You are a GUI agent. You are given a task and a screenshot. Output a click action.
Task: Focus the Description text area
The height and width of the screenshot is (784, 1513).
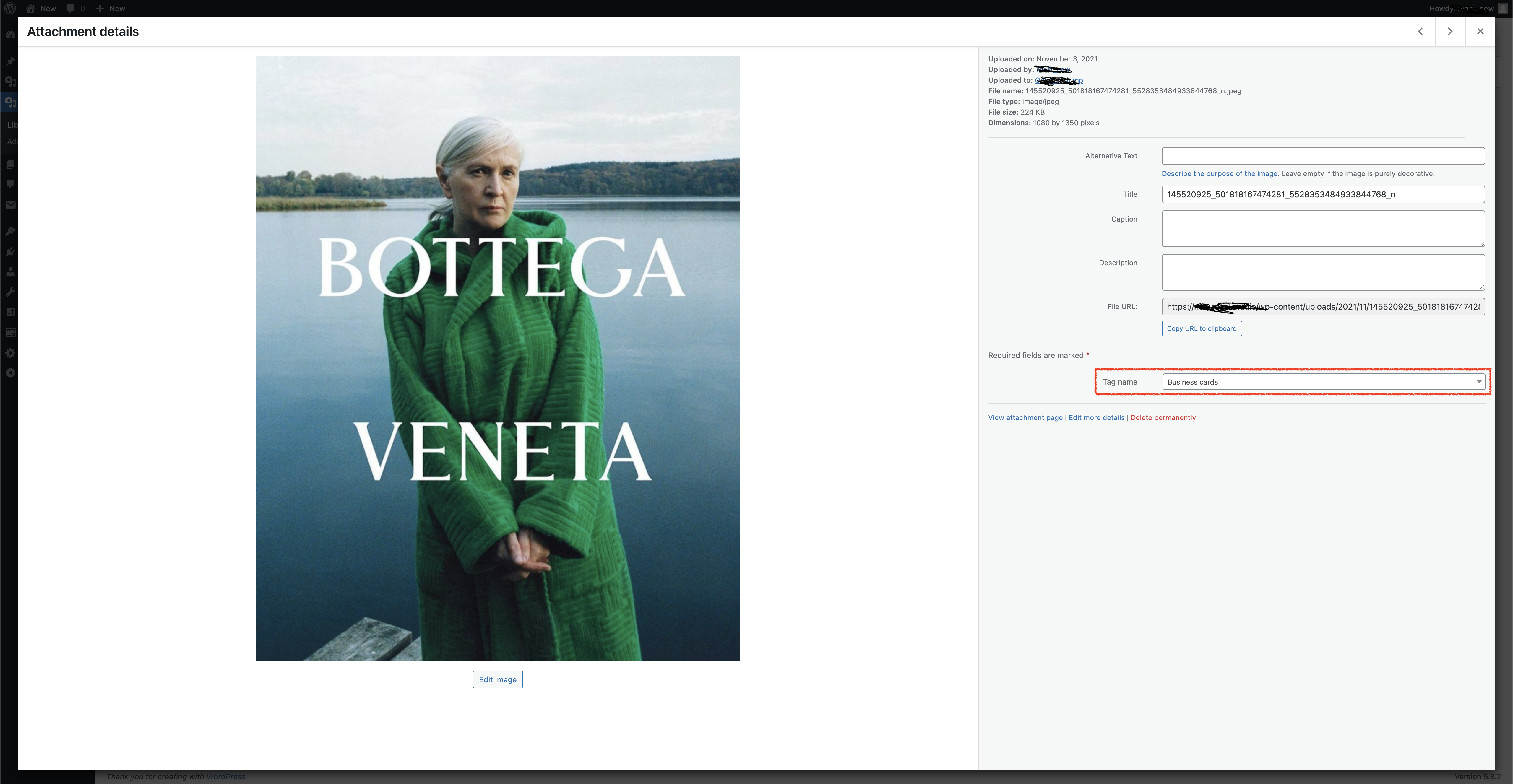[1323, 272]
